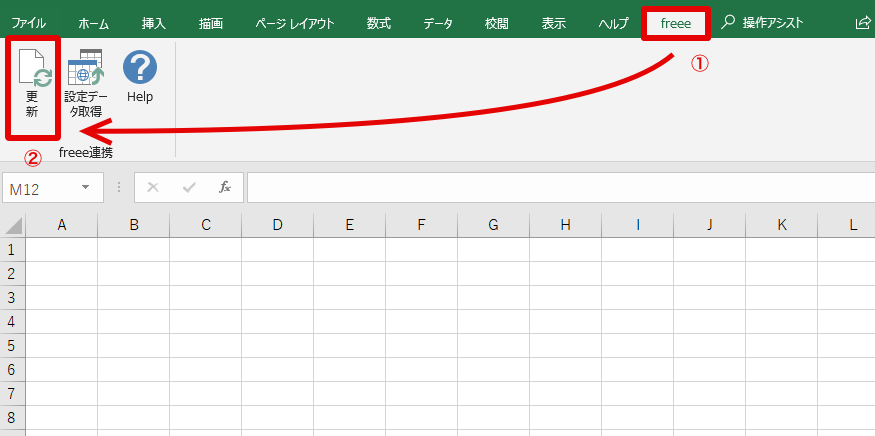Select row 2 header

(x=12, y=274)
